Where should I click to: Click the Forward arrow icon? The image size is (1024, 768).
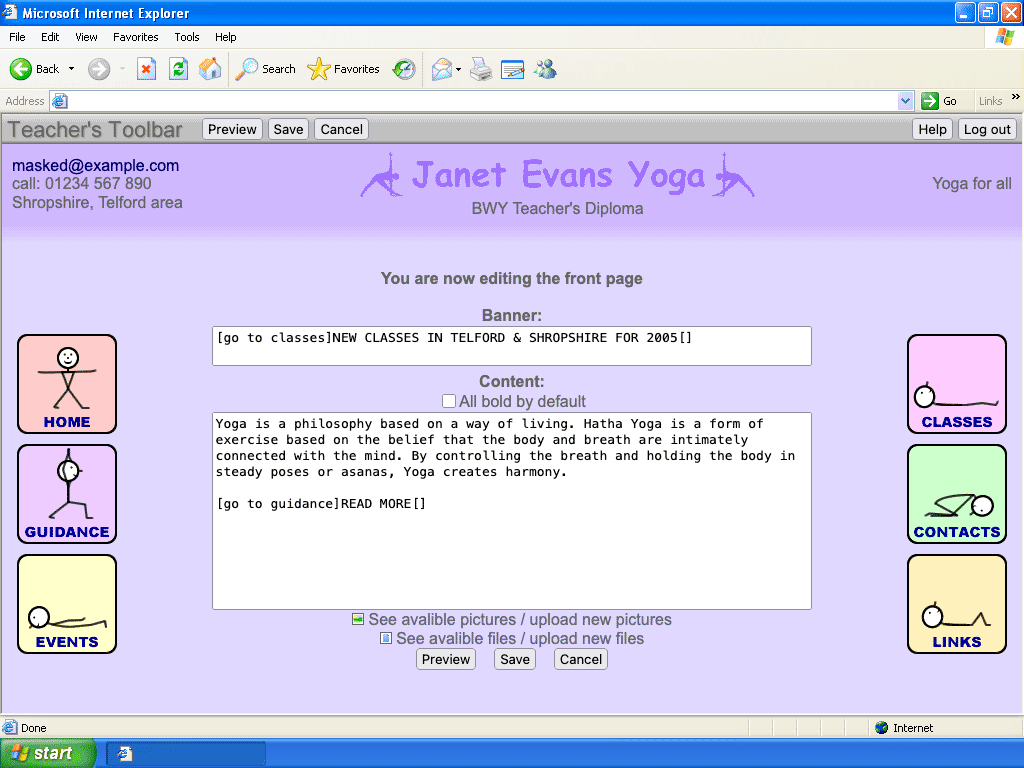99,69
